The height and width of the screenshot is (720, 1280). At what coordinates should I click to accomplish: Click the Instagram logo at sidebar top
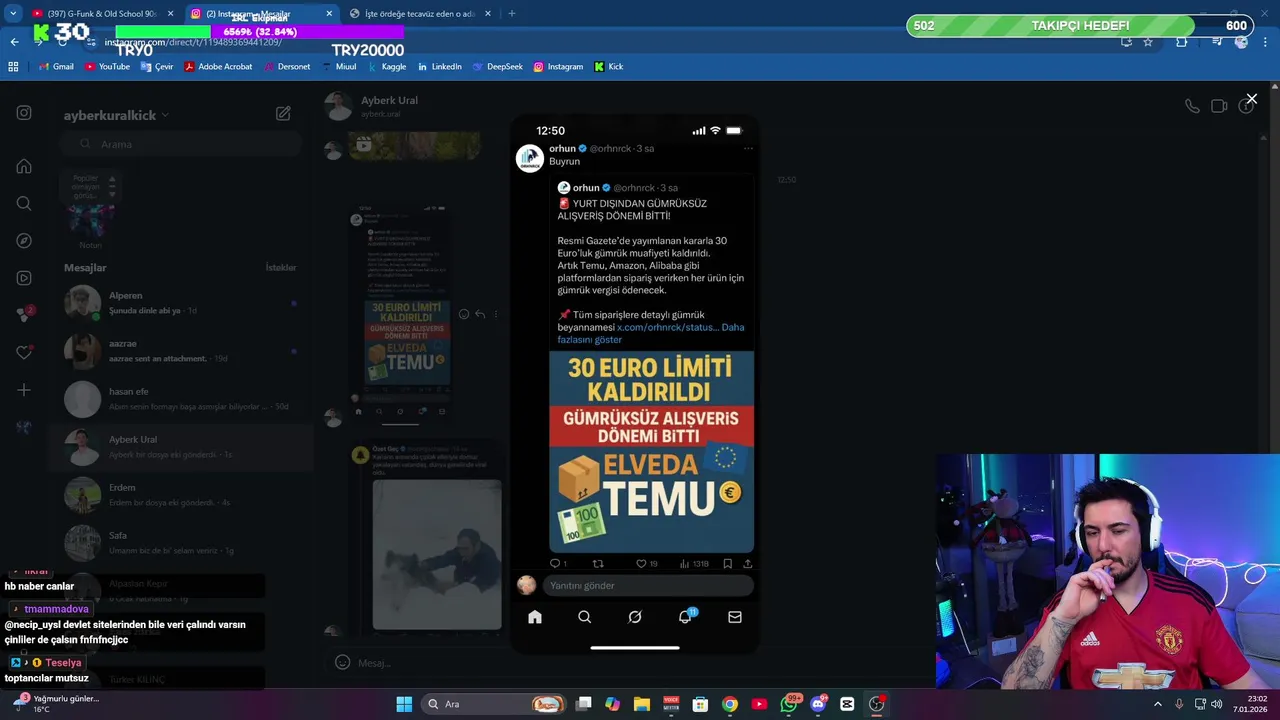click(x=24, y=113)
